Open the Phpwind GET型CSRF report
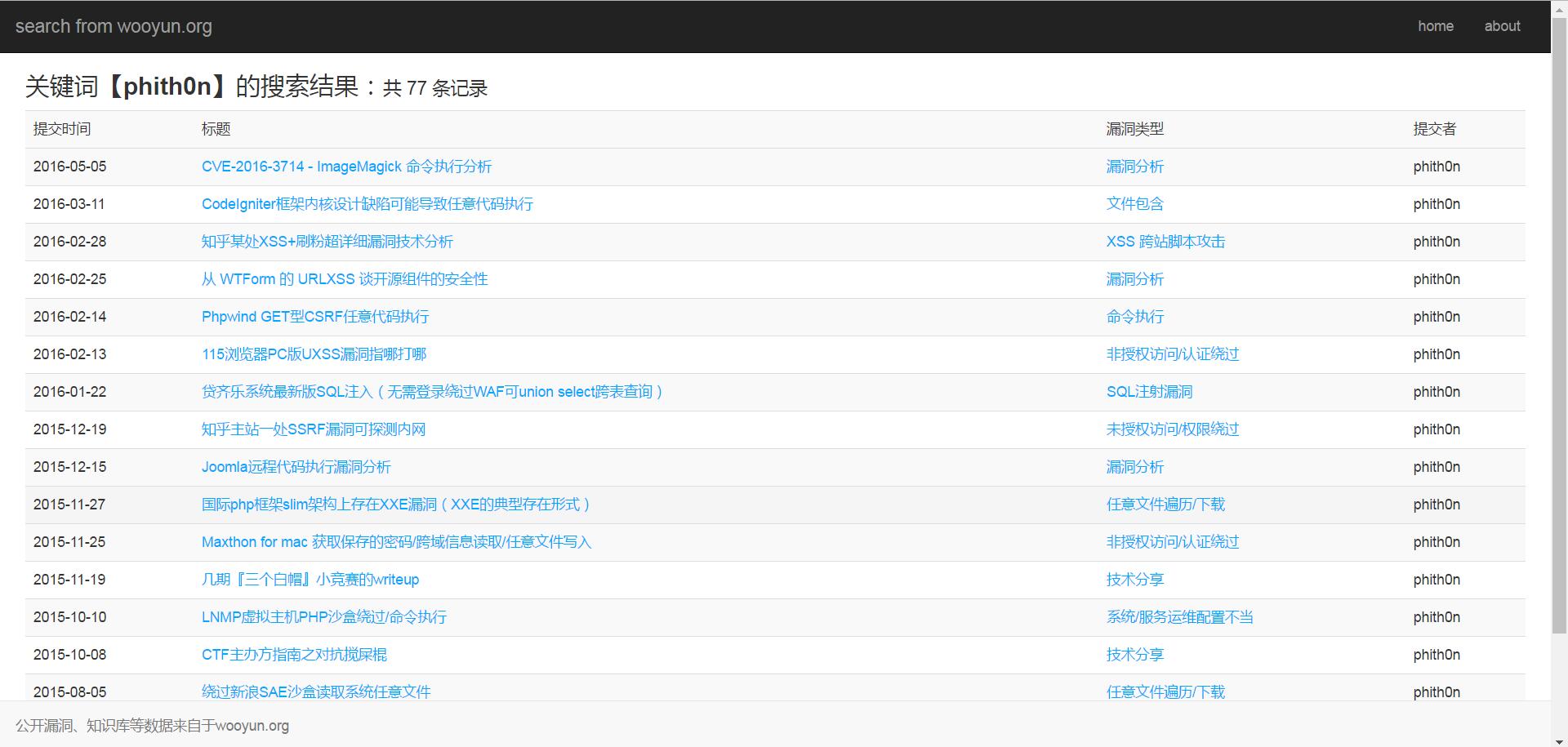The width and height of the screenshot is (1568, 747). 314,317
